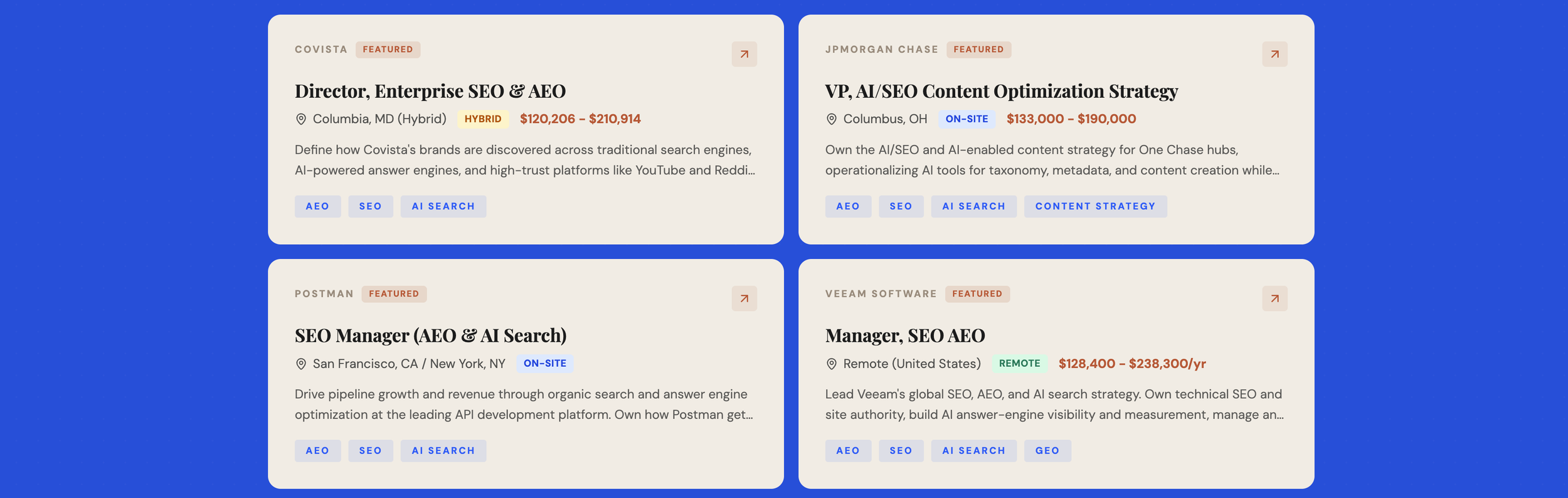
Task: Select the ON-SITE badge on JPMorgan Chase card
Action: [x=967, y=119]
